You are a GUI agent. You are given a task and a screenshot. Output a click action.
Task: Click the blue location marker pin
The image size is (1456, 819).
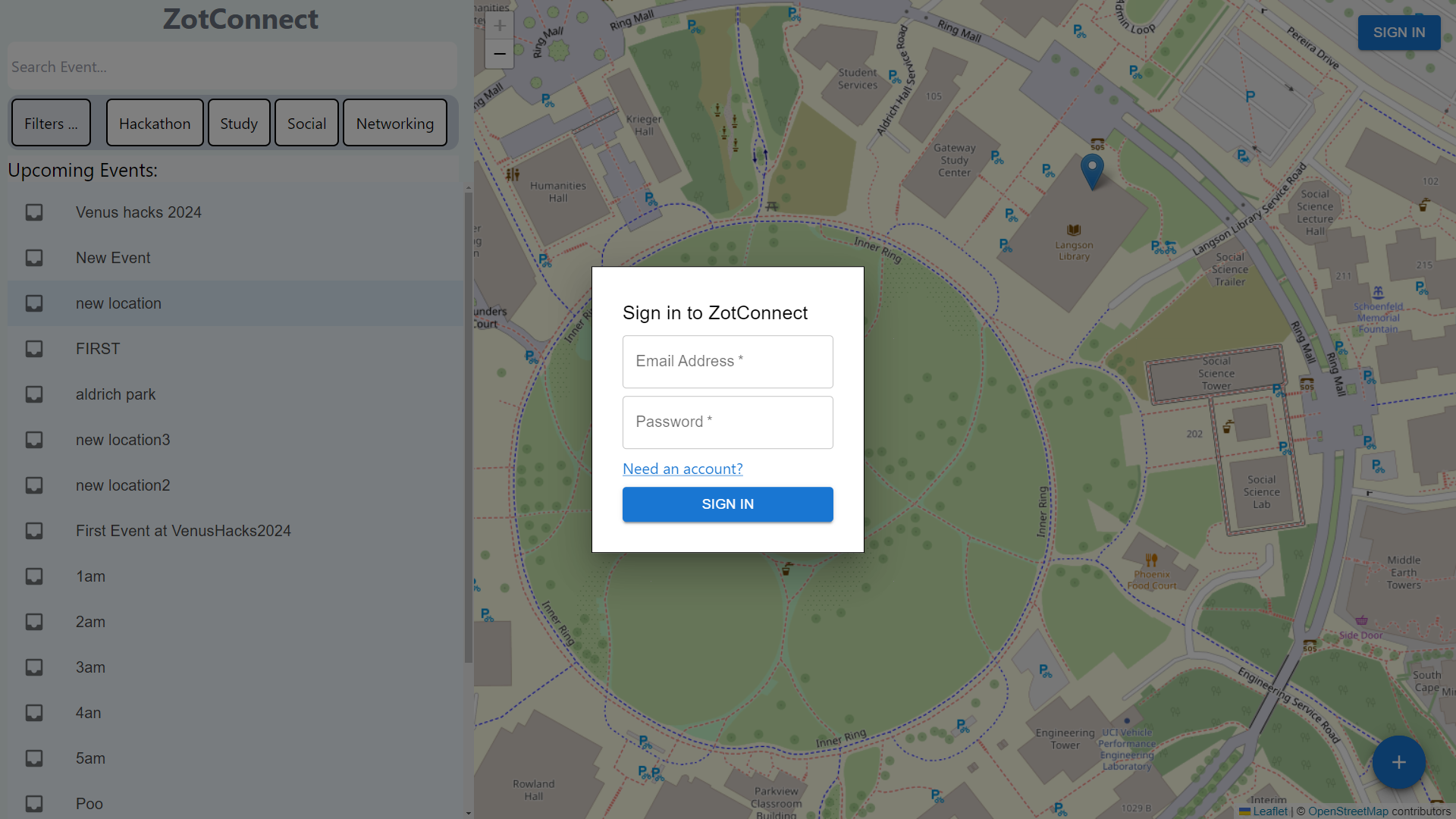[x=1091, y=169]
